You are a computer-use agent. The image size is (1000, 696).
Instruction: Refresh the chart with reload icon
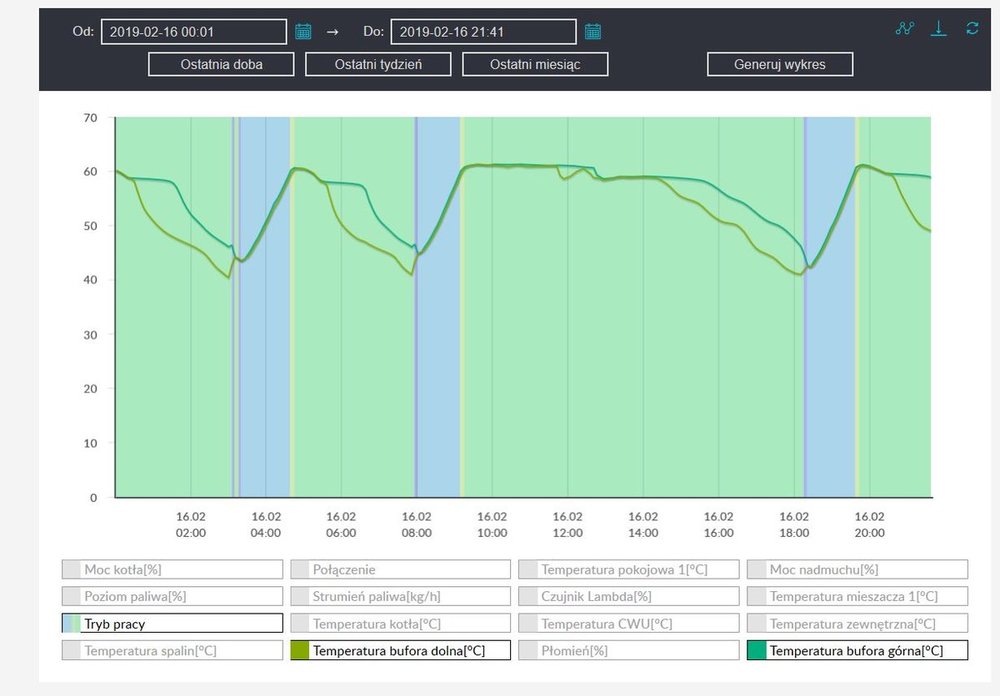coord(972,29)
